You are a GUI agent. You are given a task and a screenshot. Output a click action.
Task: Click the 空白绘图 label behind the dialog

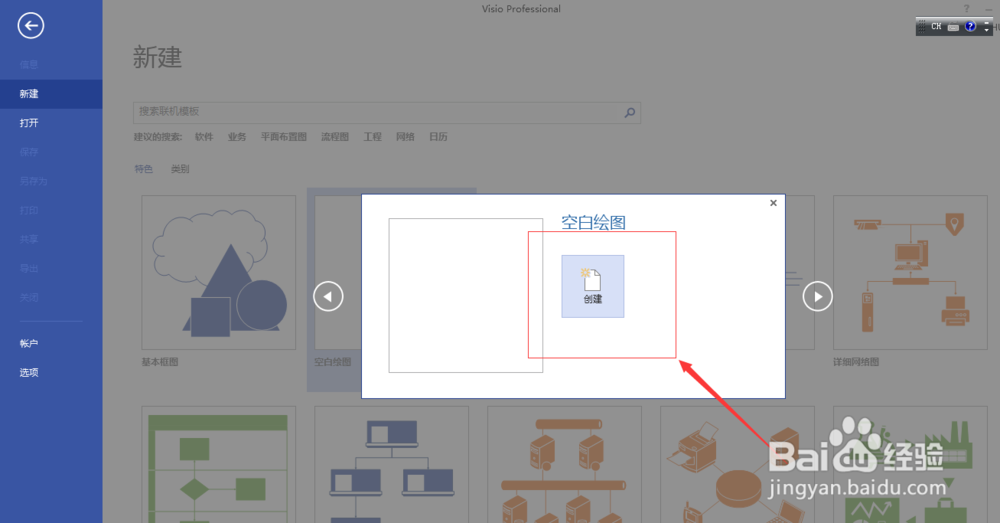332,362
